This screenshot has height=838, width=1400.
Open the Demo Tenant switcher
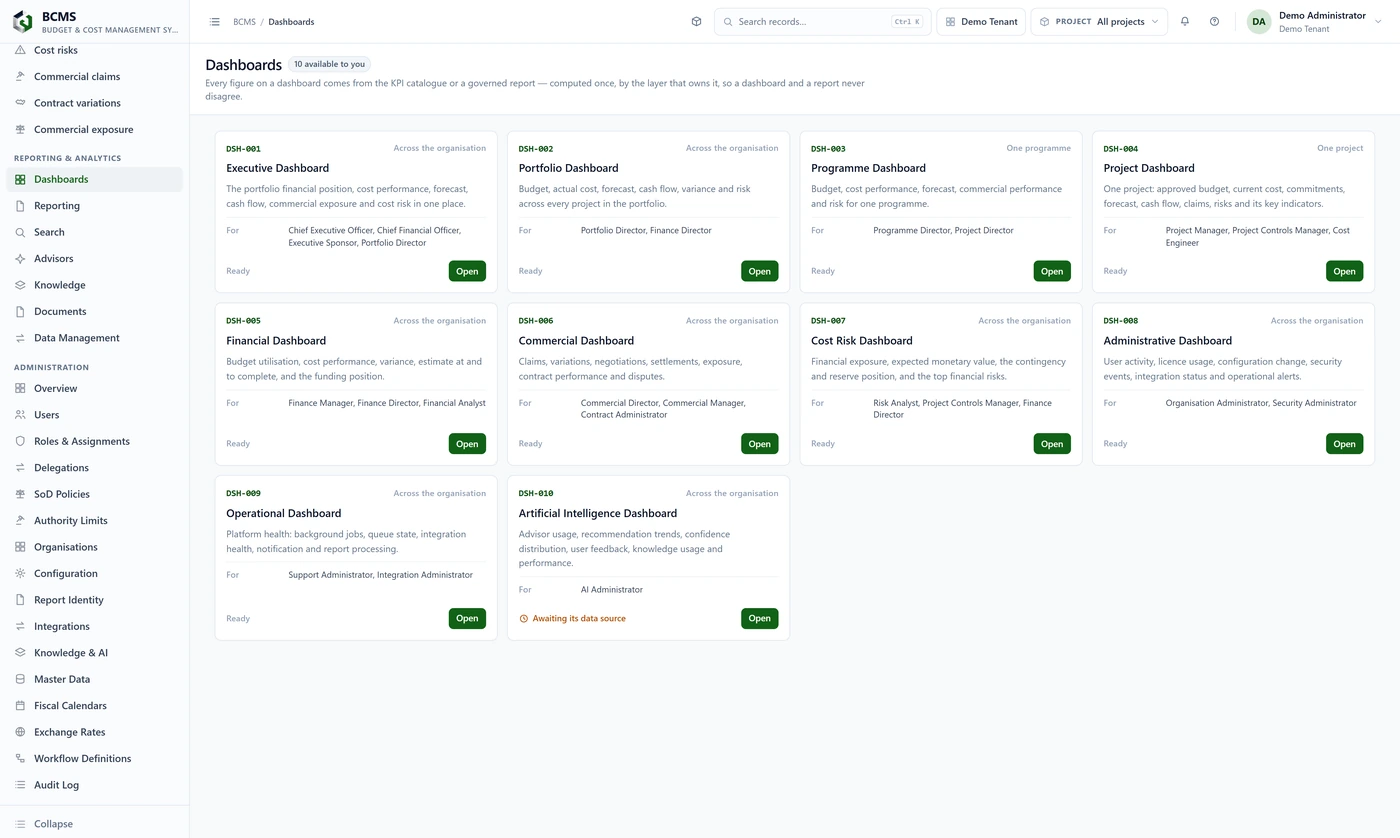(x=981, y=21)
